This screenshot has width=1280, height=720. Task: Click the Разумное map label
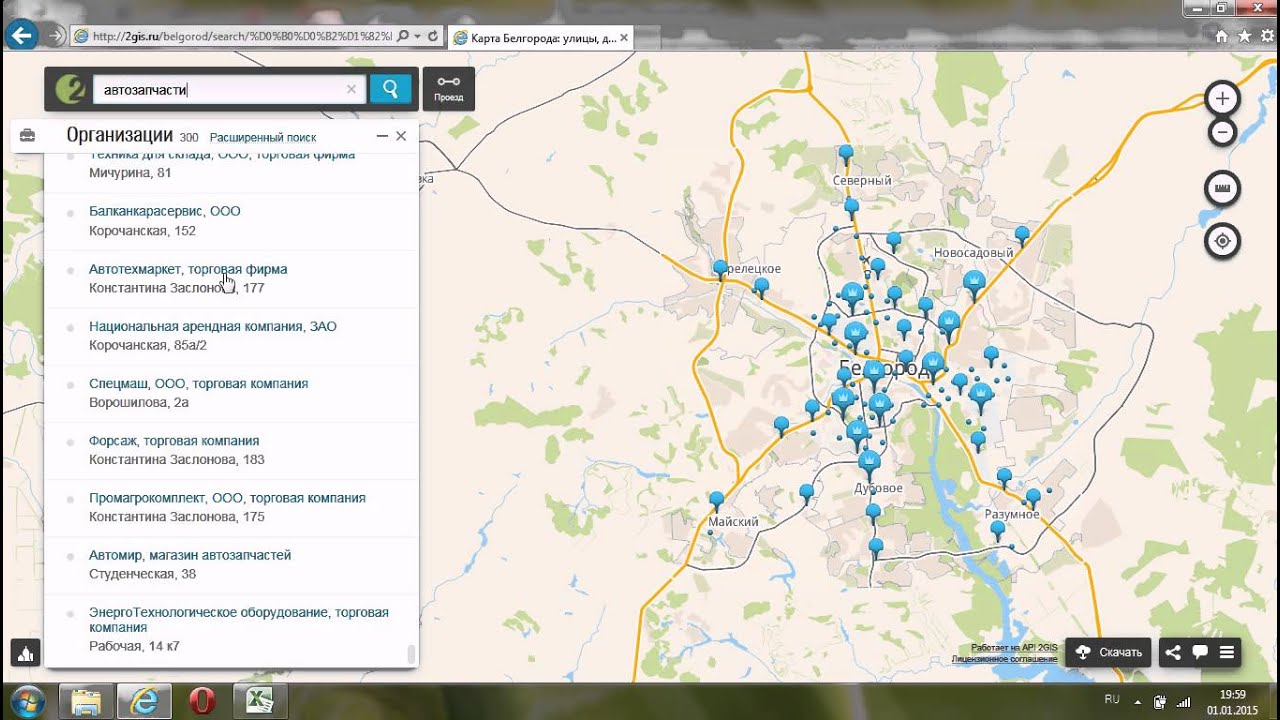pyautogui.click(x=1012, y=514)
